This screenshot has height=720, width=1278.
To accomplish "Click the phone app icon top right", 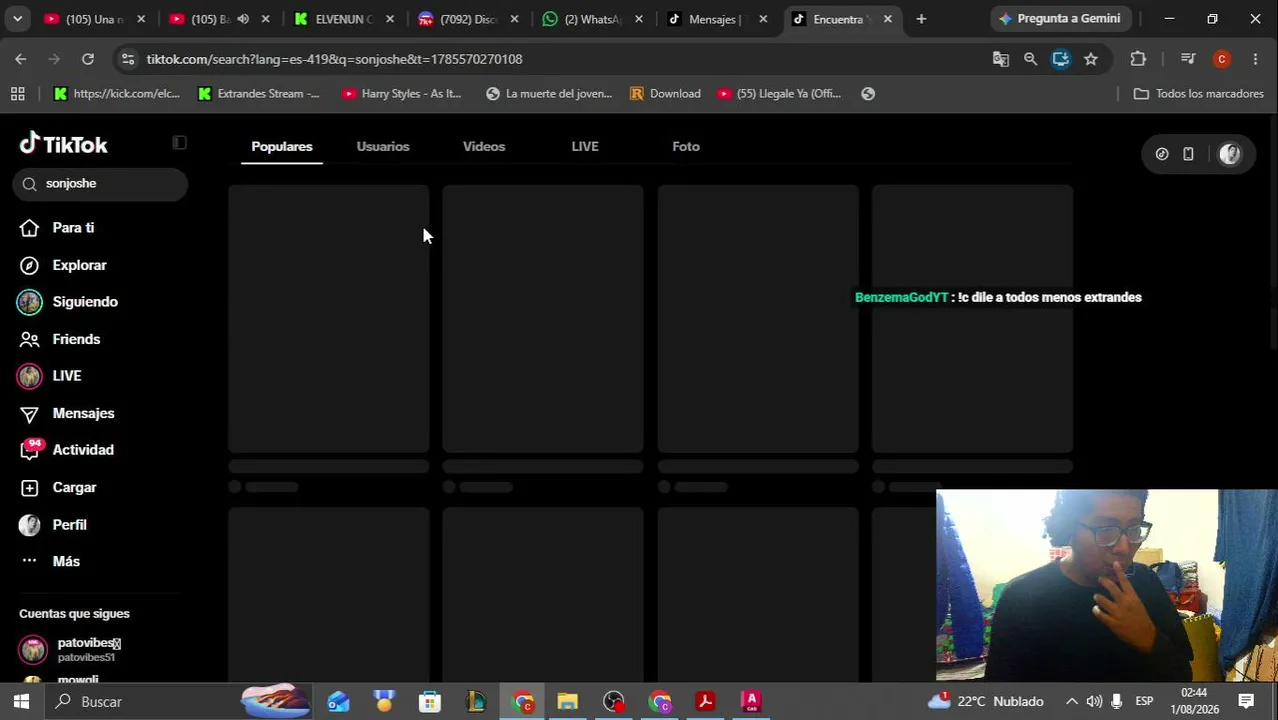I will (1188, 154).
